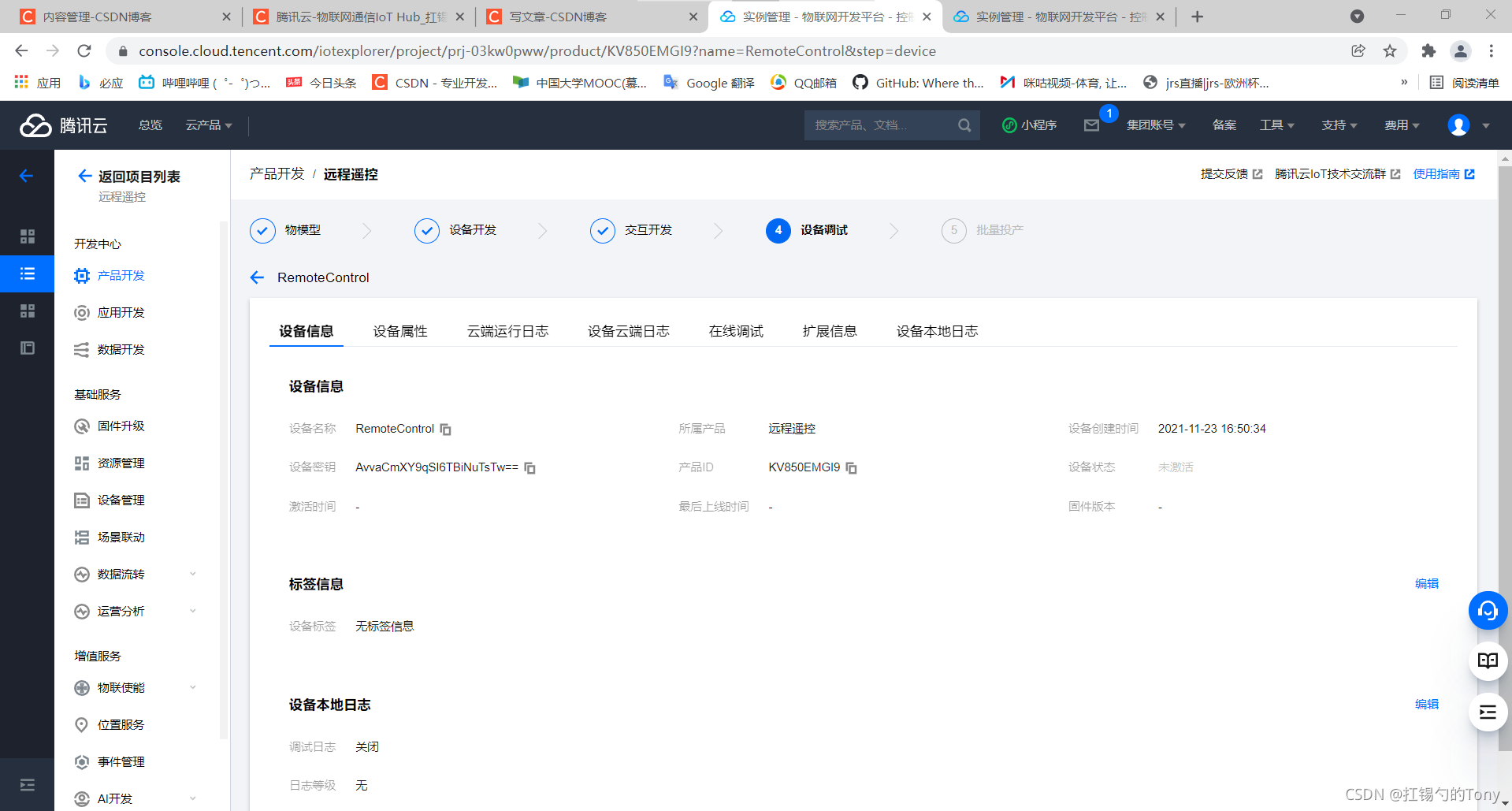Expand the 集团账号 dropdown
Image resolution: width=1512 pixels, height=811 pixels.
pyautogui.click(x=1156, y=125)
